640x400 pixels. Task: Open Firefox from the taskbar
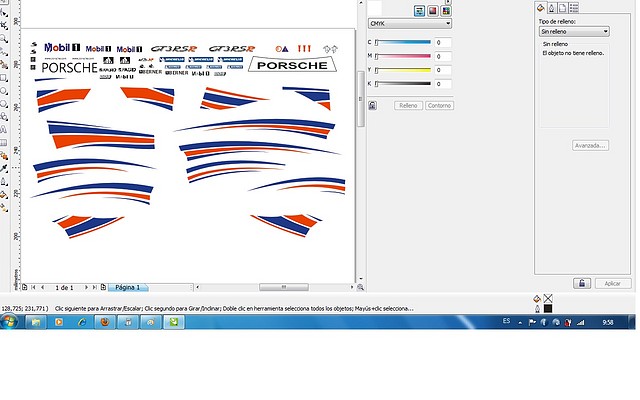[x=105, y=322]
